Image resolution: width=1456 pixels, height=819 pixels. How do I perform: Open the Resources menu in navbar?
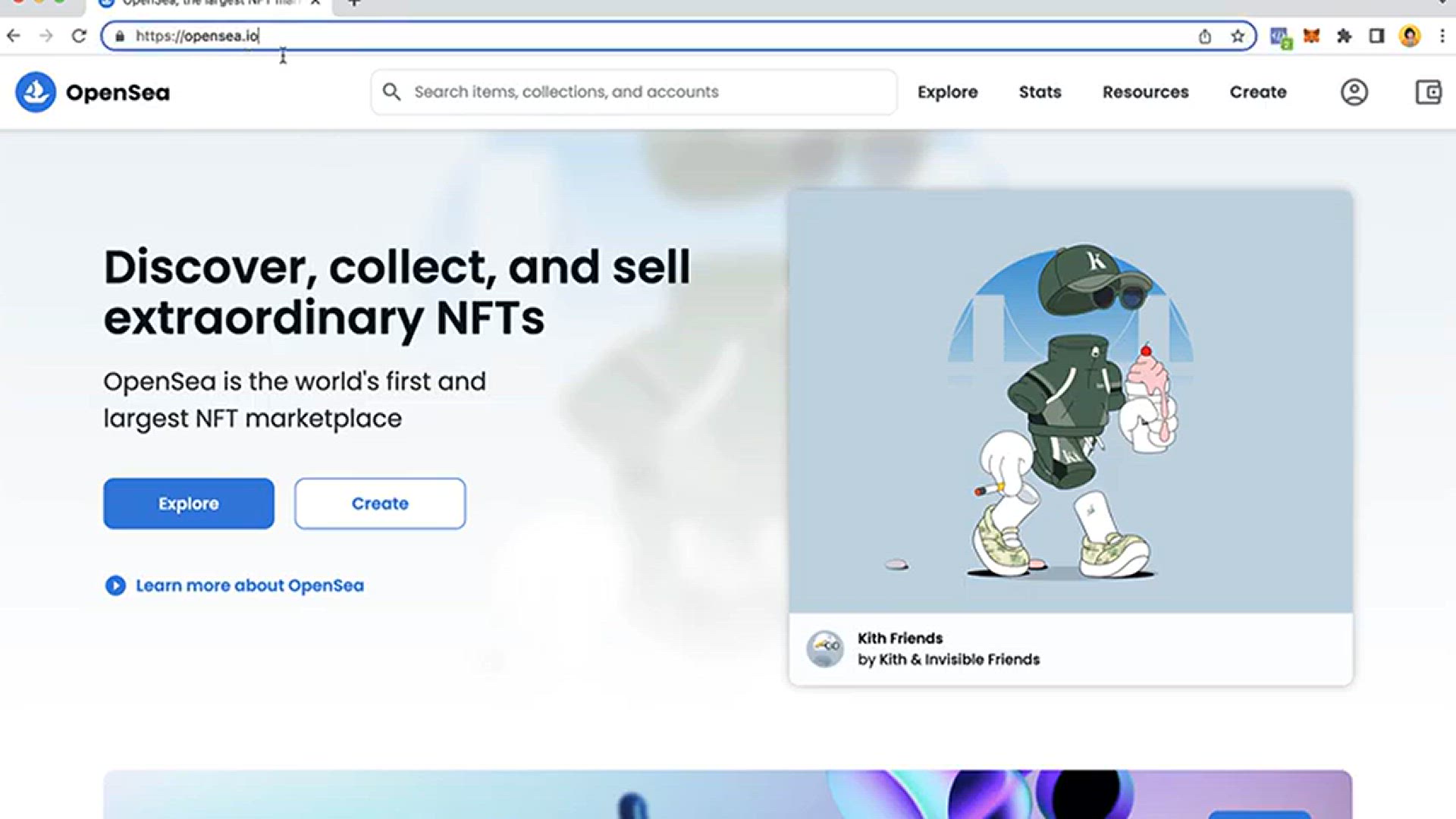[x=1145, y=92]
